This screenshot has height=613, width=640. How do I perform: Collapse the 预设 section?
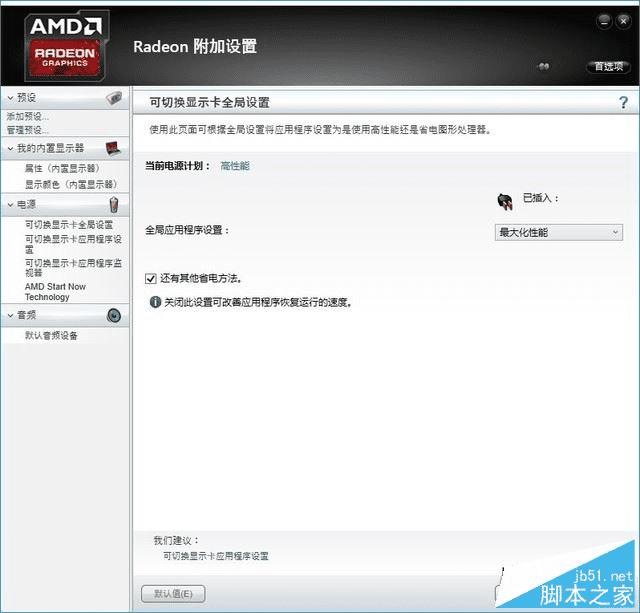[x=11, y=98]
